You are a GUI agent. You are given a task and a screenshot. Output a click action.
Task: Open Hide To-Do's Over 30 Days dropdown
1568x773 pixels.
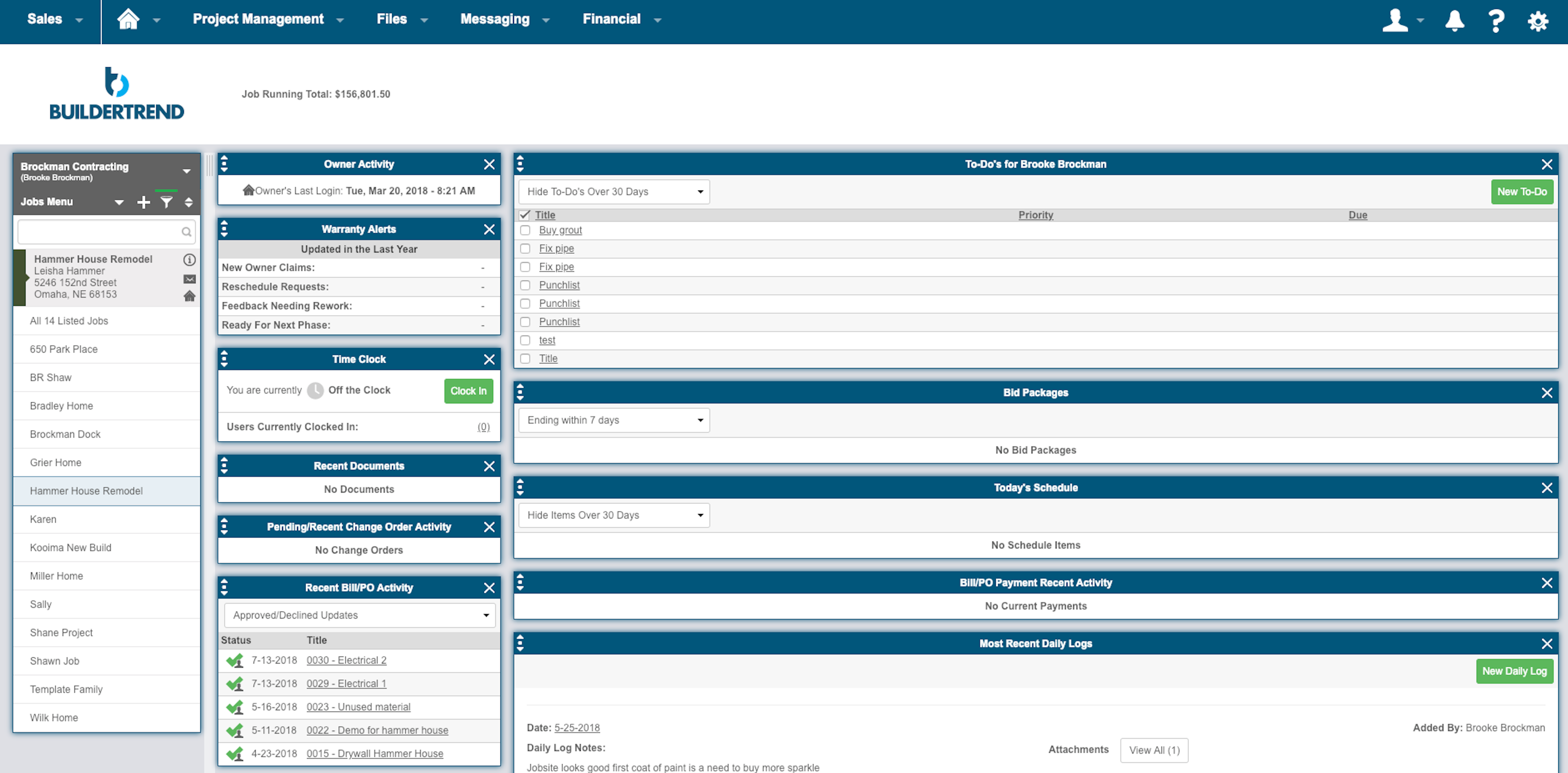pos(614,192)
